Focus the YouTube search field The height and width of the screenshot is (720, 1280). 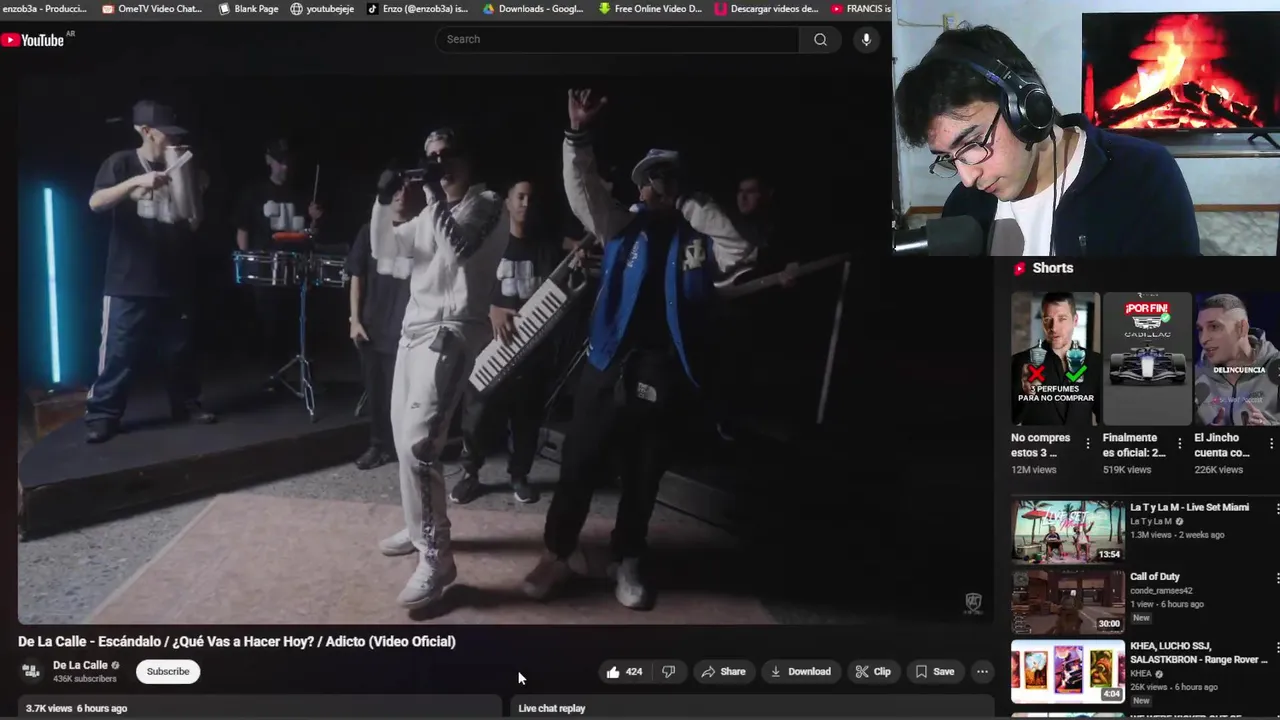617,39
